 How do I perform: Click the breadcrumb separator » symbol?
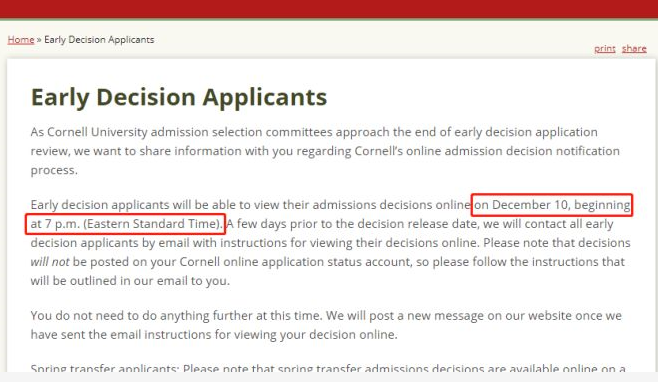pyautogui.click(x=39, y=40)
